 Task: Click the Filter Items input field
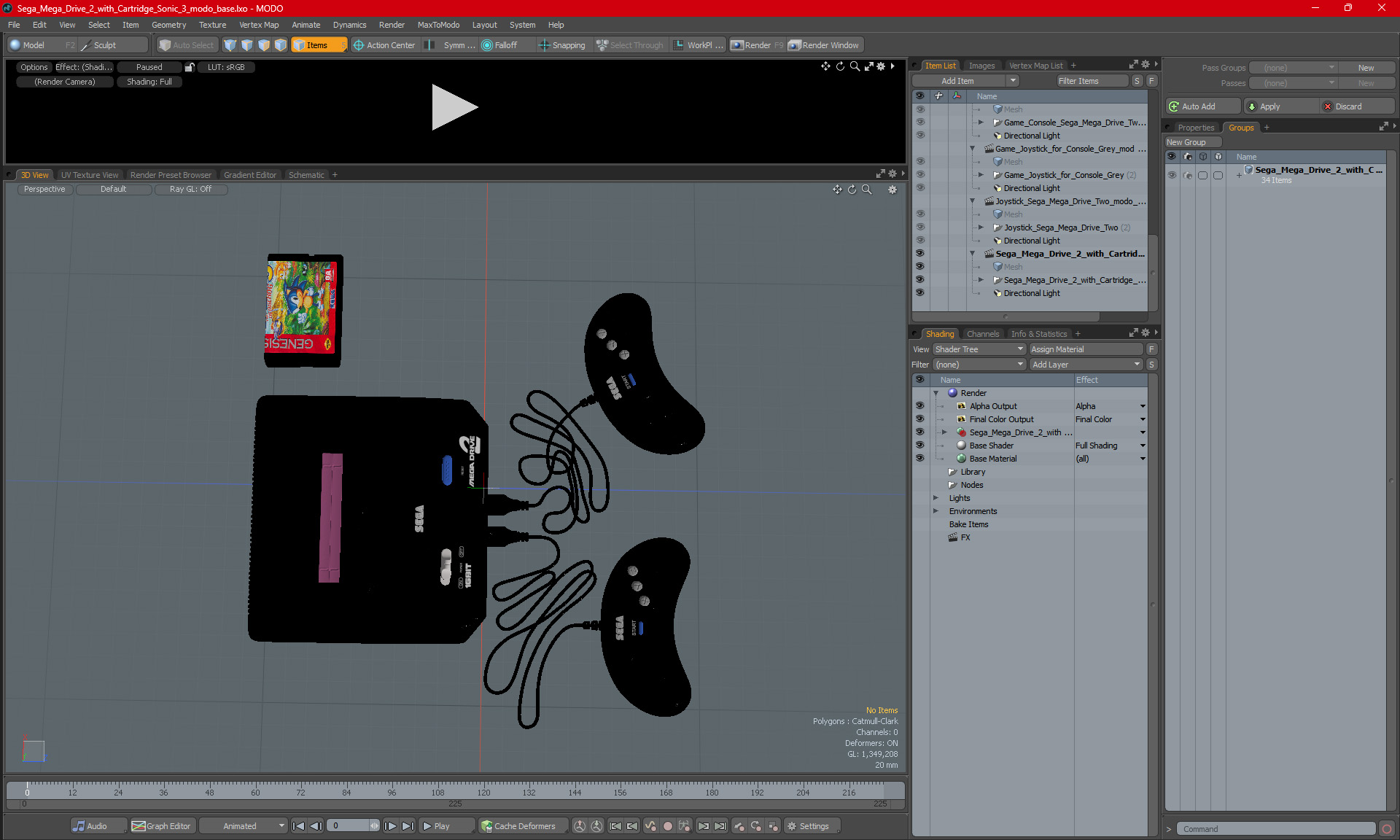pyautogui.click(x=1092, y=81)
